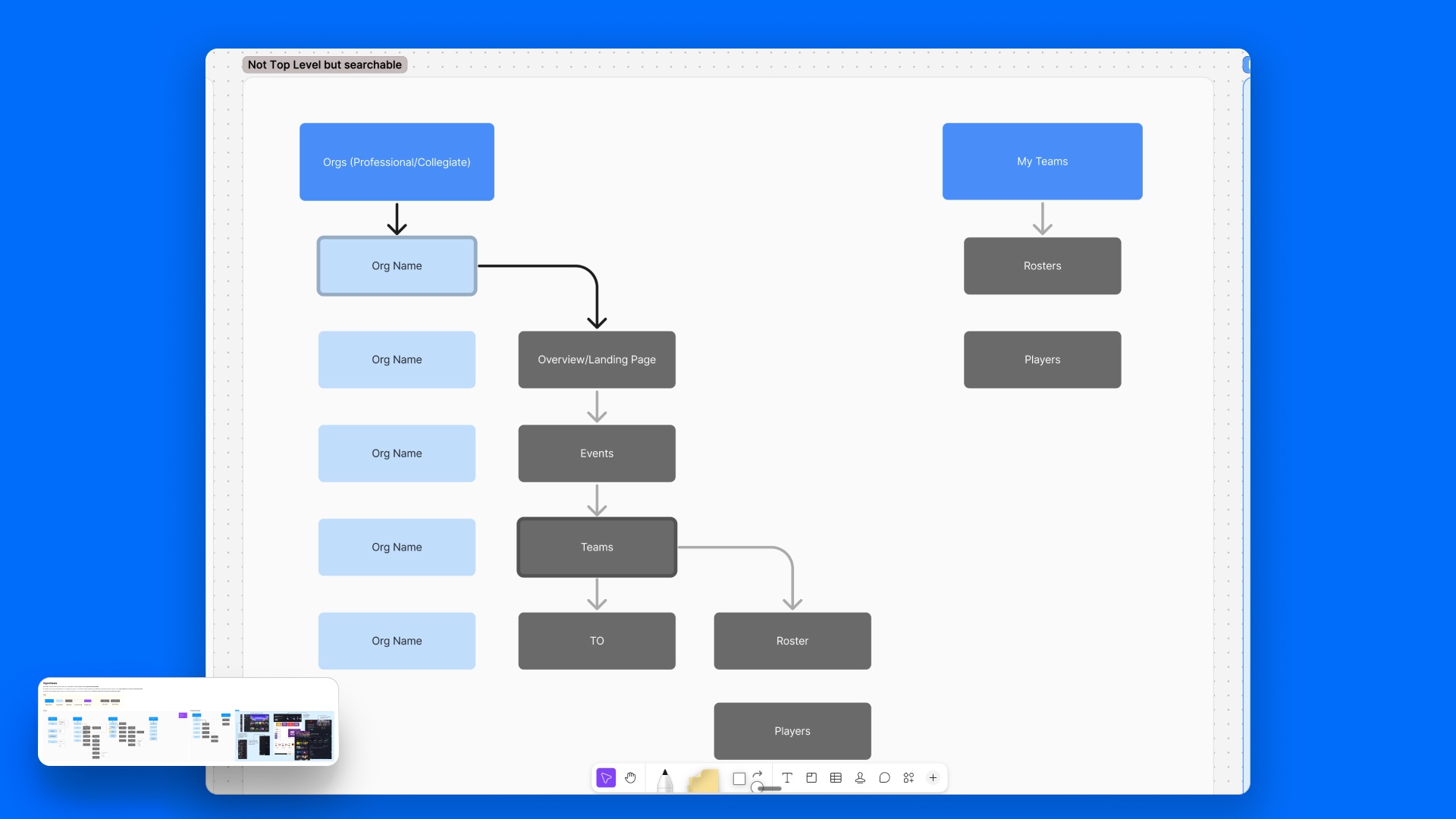
Task: Select the curved Connector arrow tool
Action: pos(758,775)
